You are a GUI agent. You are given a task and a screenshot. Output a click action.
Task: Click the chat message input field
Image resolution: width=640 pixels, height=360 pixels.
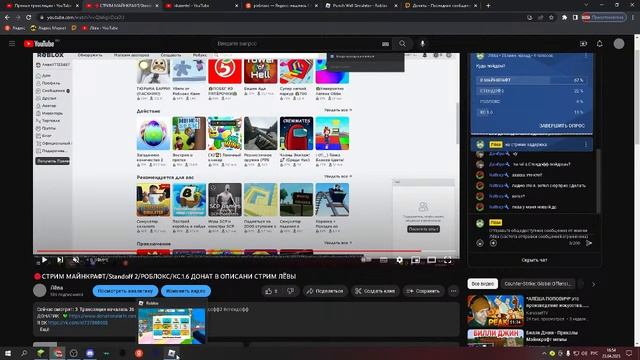[x=539, y=233]
